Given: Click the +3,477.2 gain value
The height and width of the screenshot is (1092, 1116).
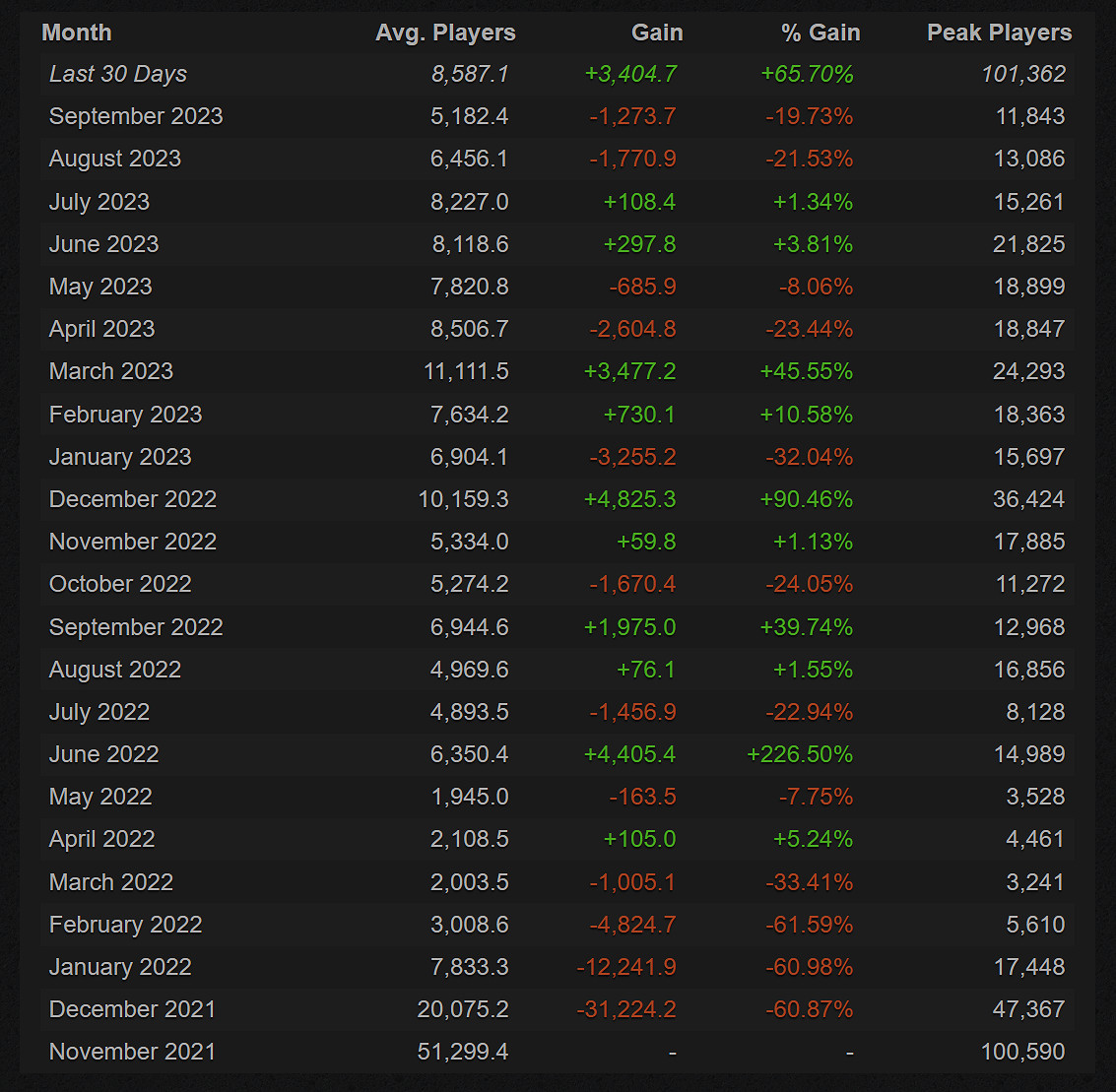Looking at the screenshot, I should click(630, 371).
